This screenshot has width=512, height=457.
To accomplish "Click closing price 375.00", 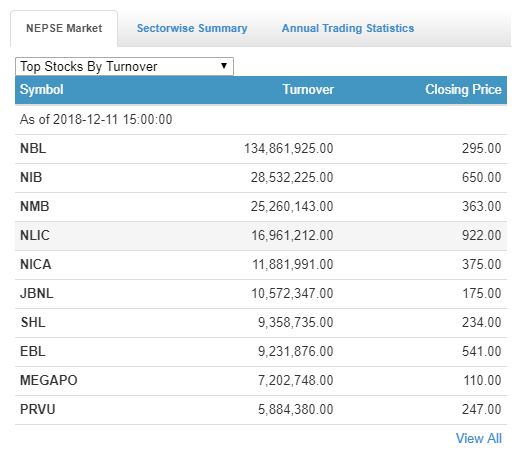I will pyautogui.click(x=482, y=265).
